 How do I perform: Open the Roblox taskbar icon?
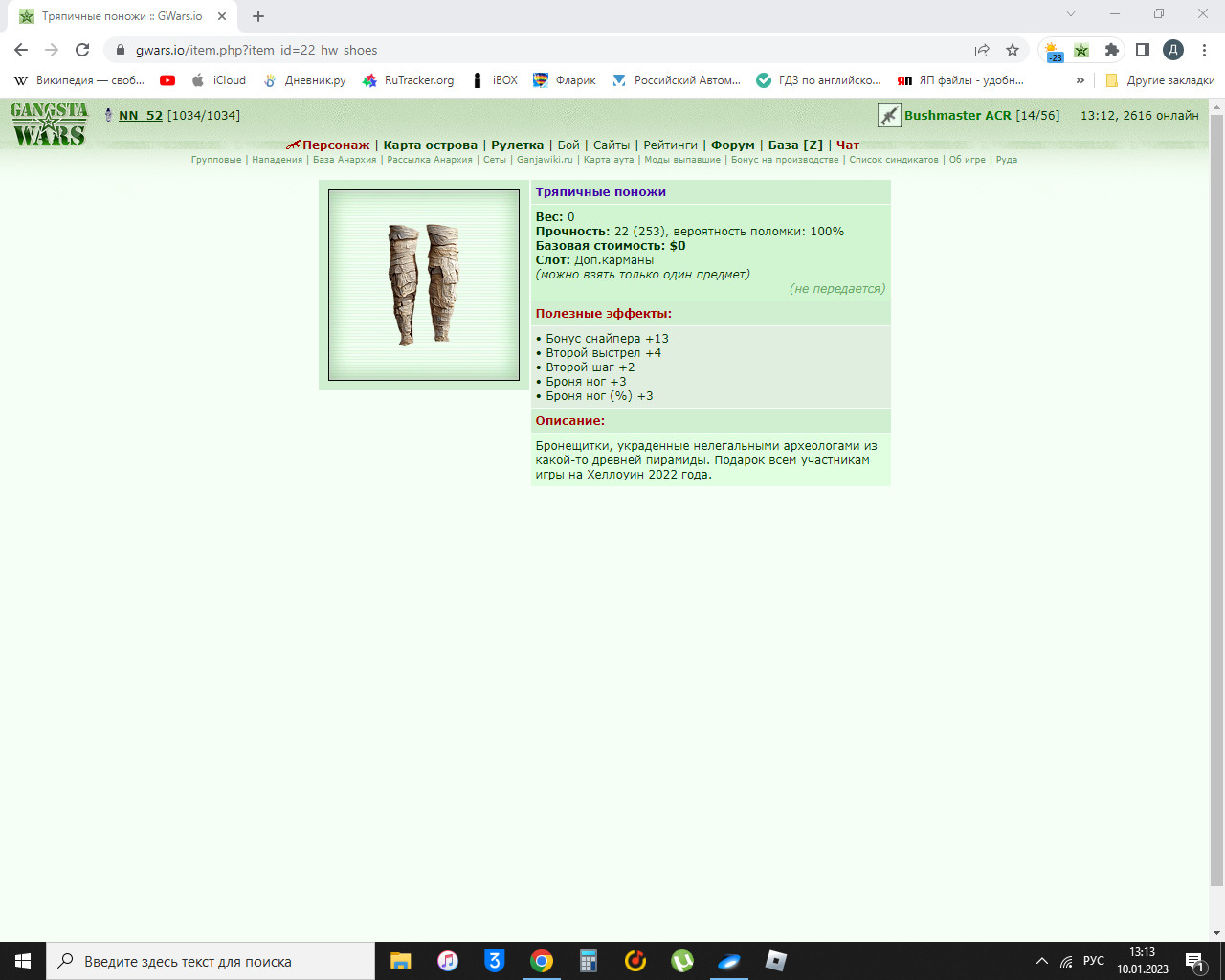[x=776, y=961]
